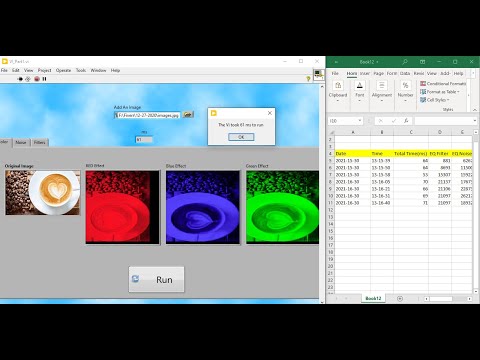480x360 pixels.
Task: Open the LabVIEW Operate menu
Action: click(63, 70)
